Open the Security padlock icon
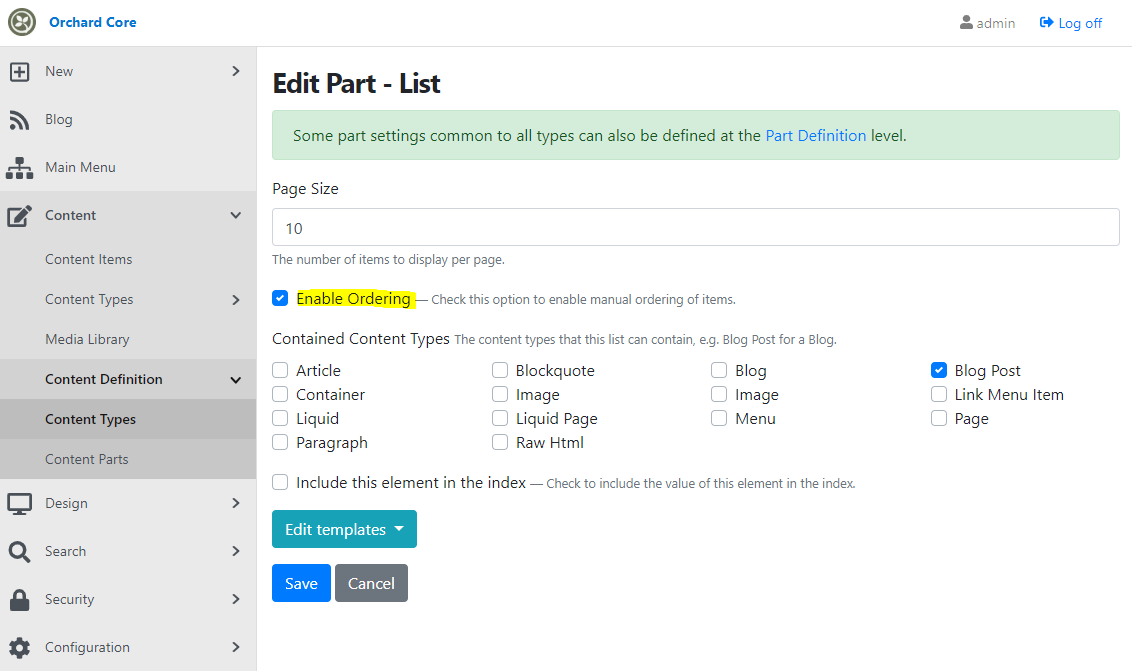Screen dimensions: 1132x671 (19, 599)
